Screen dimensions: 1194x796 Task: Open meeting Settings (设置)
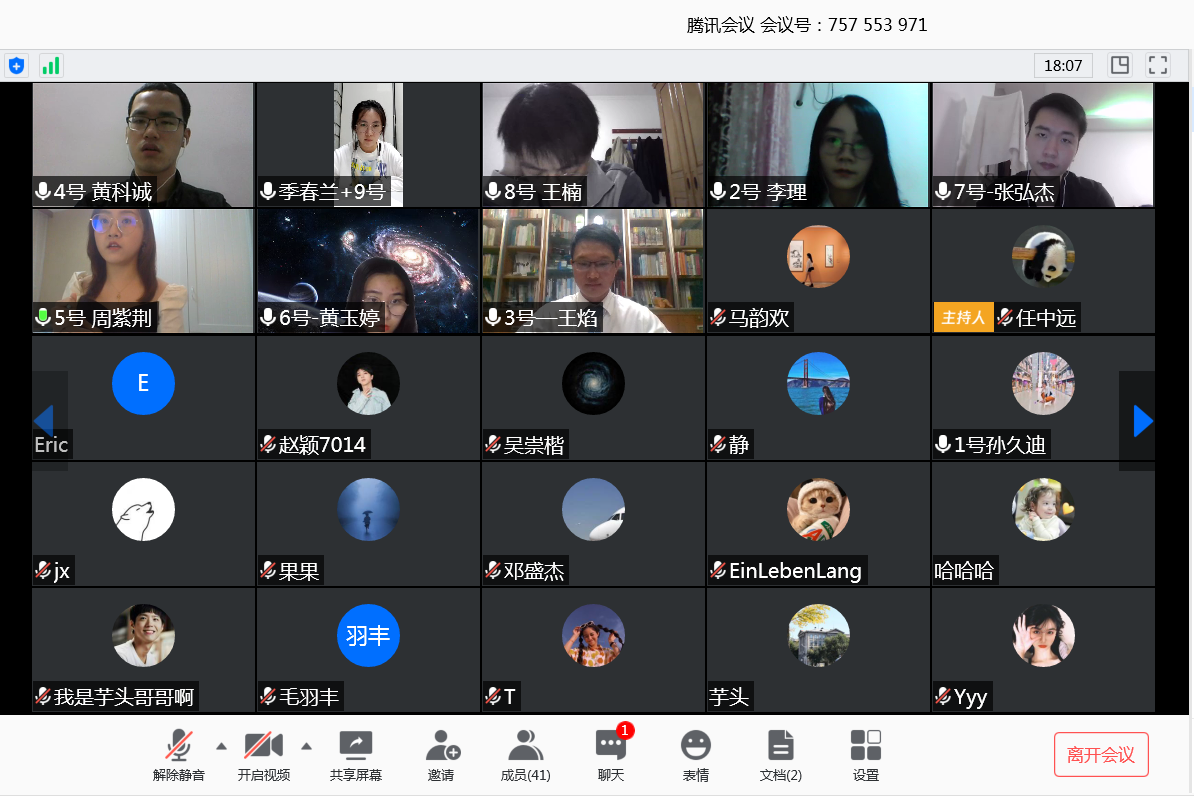tap(865, 755)
